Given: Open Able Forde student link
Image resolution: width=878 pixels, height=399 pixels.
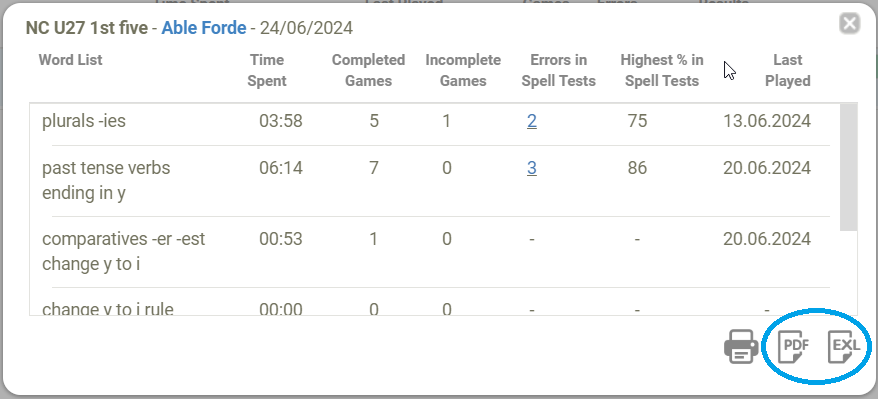Looking at the screenshot, I should [x=204, y=28].
